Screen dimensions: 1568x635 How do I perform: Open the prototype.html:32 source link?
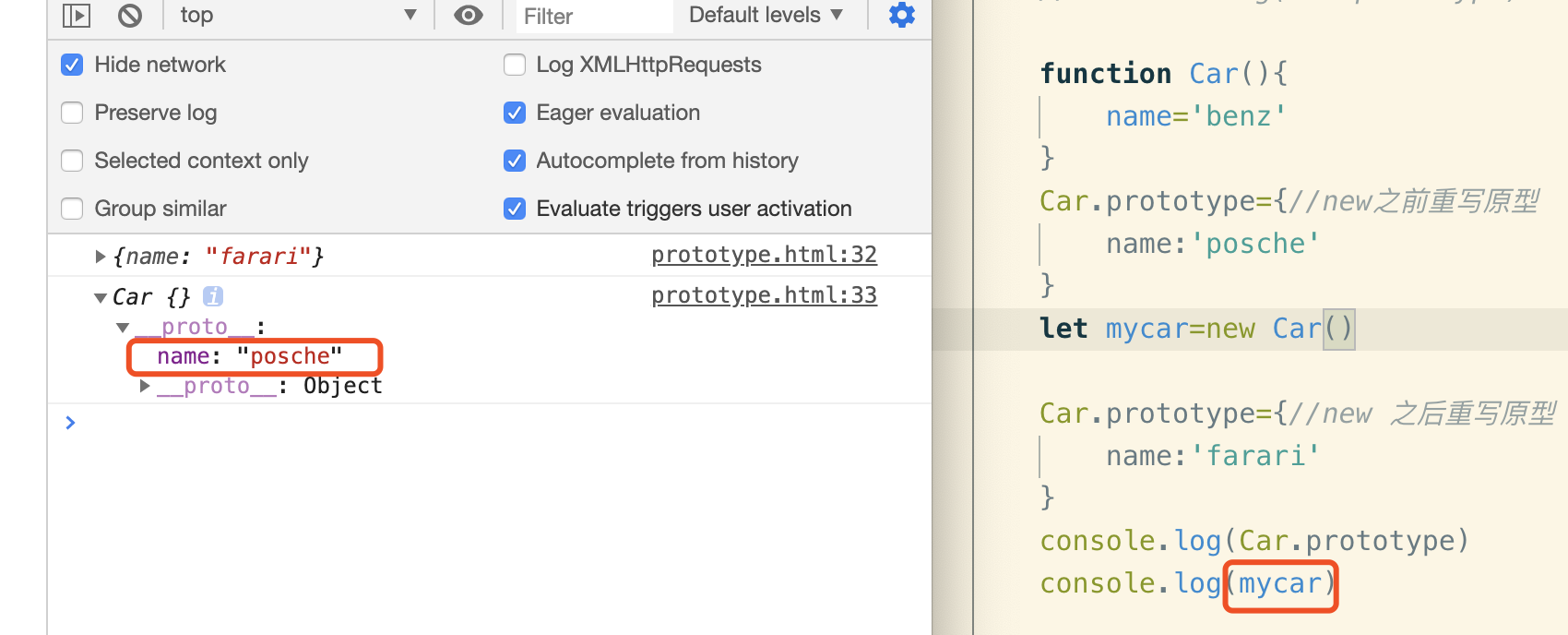tap(764, 255)
